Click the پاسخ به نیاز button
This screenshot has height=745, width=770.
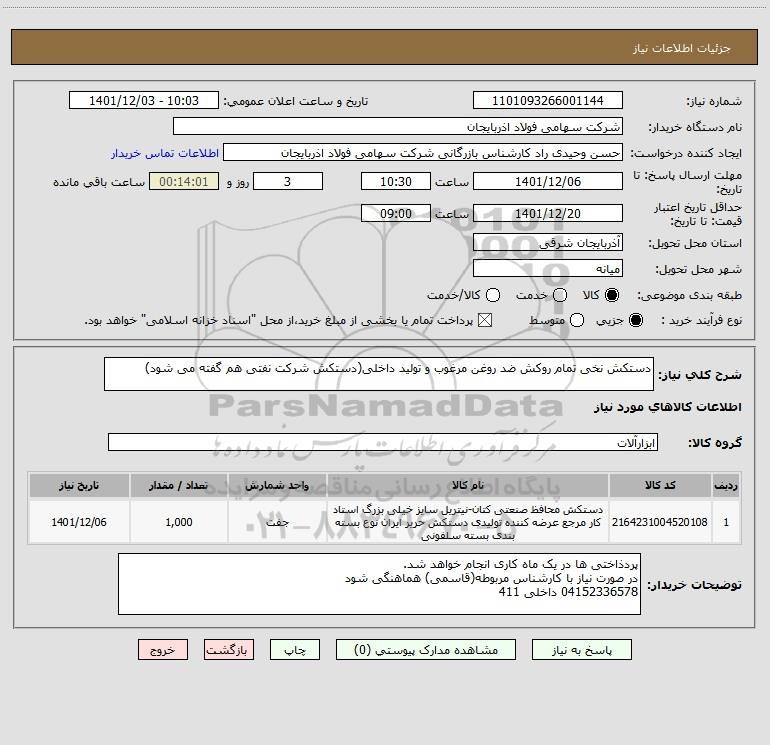coord(581,650)
